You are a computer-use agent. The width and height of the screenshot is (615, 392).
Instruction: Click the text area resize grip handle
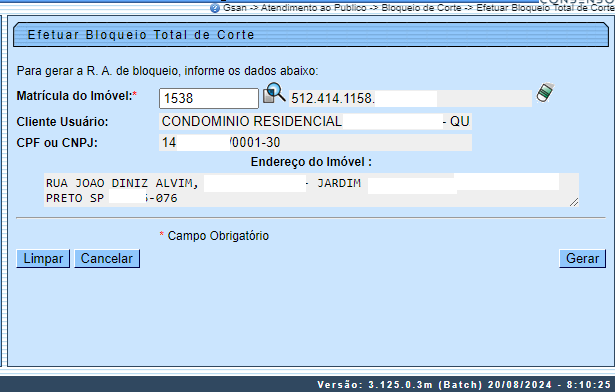(574, 202)
